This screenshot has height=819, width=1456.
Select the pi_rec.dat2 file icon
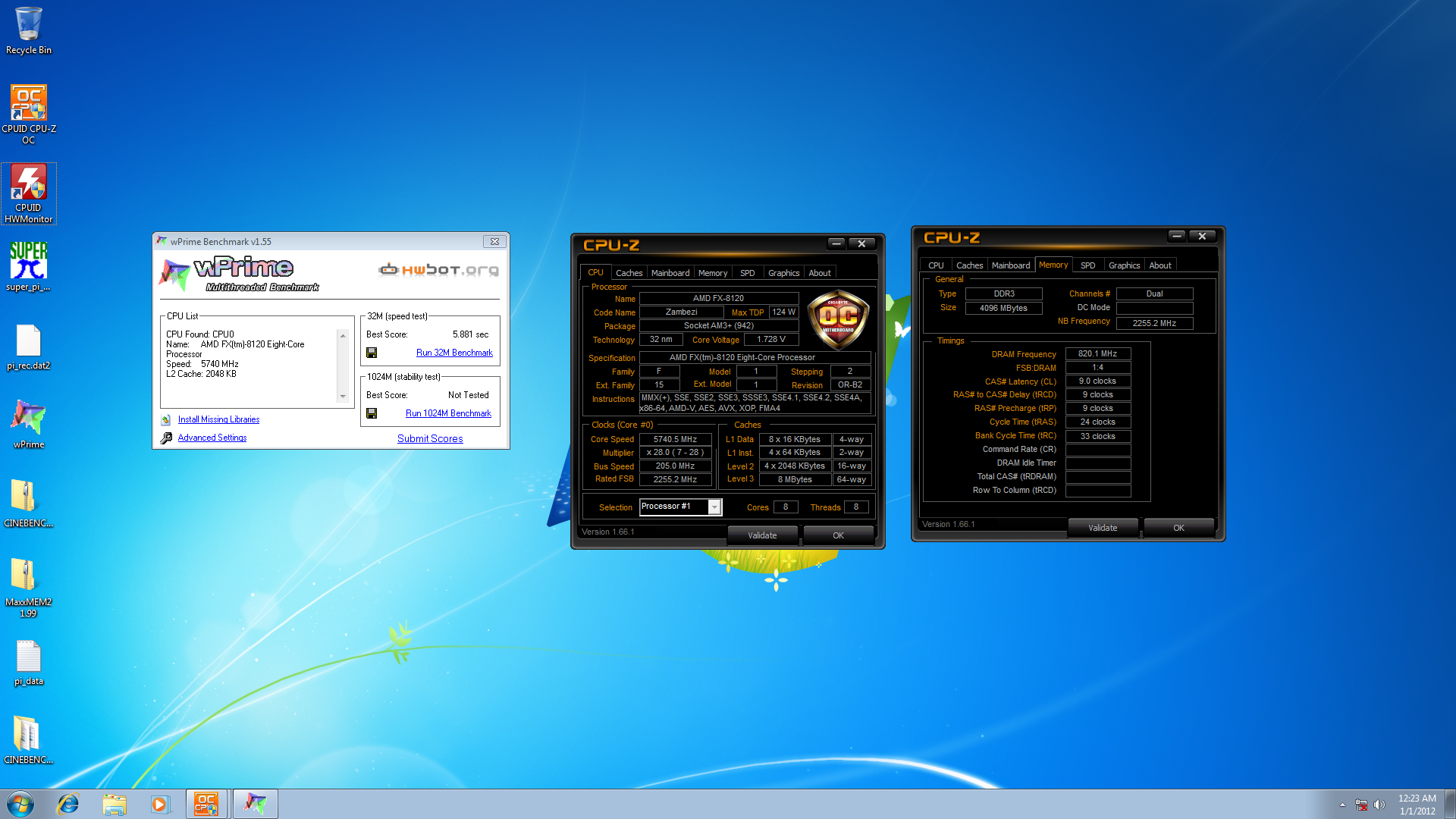(29, 347)
